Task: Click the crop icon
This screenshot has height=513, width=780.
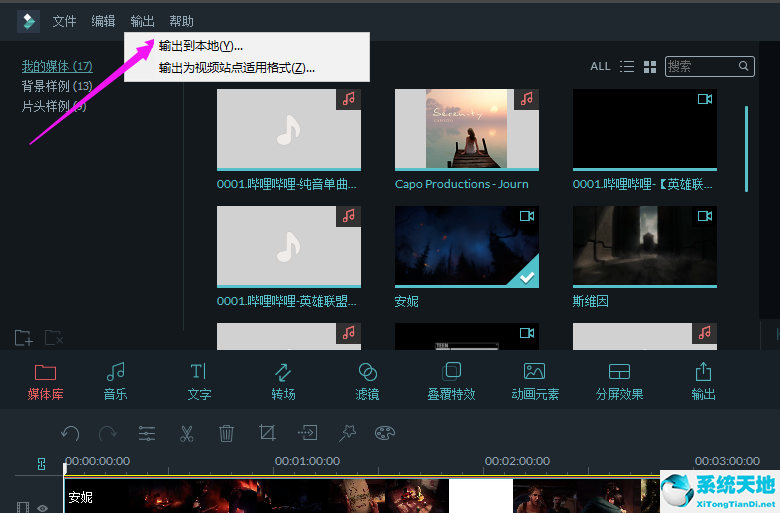Action: click(x=267, y=432)
